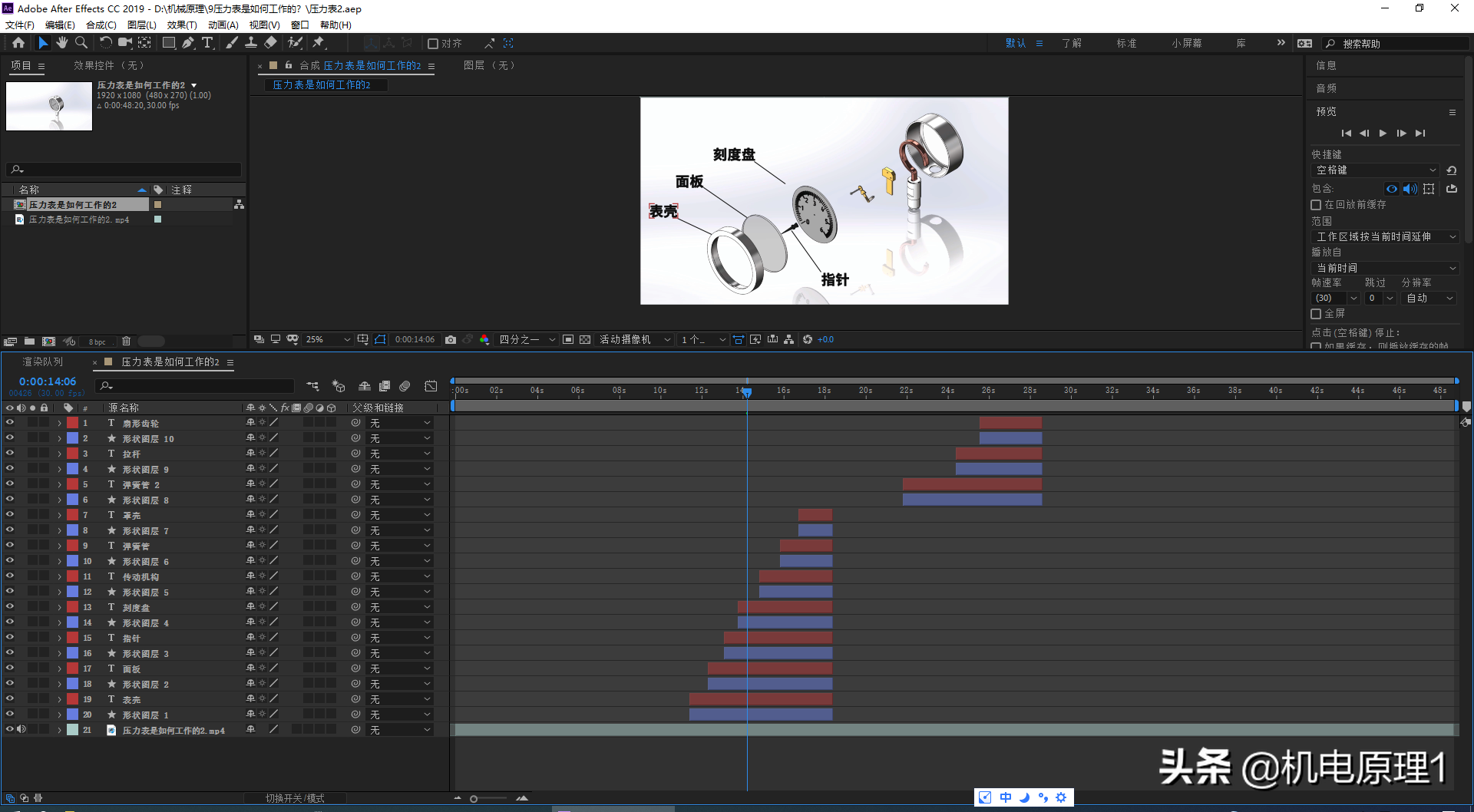Choose the Horizontal Type tool

click(207, 43)
